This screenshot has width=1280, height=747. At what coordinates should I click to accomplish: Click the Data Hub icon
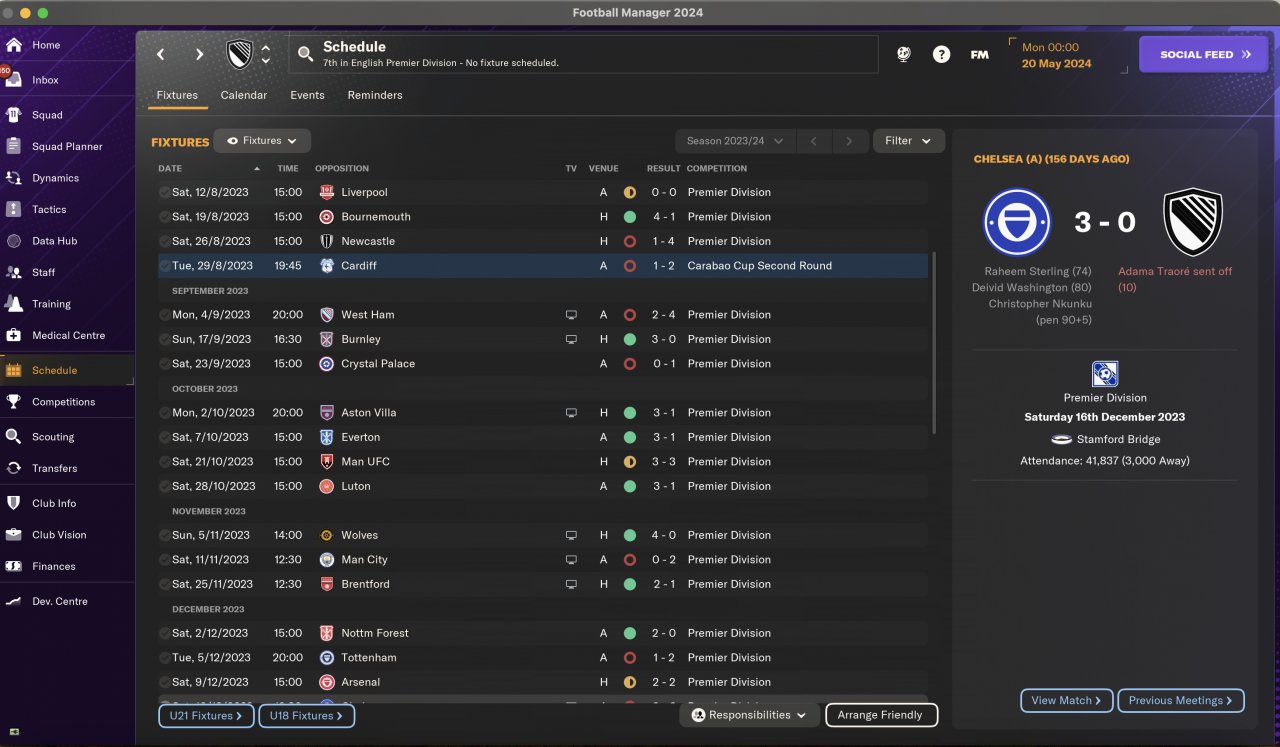click(x=14, y=241)
